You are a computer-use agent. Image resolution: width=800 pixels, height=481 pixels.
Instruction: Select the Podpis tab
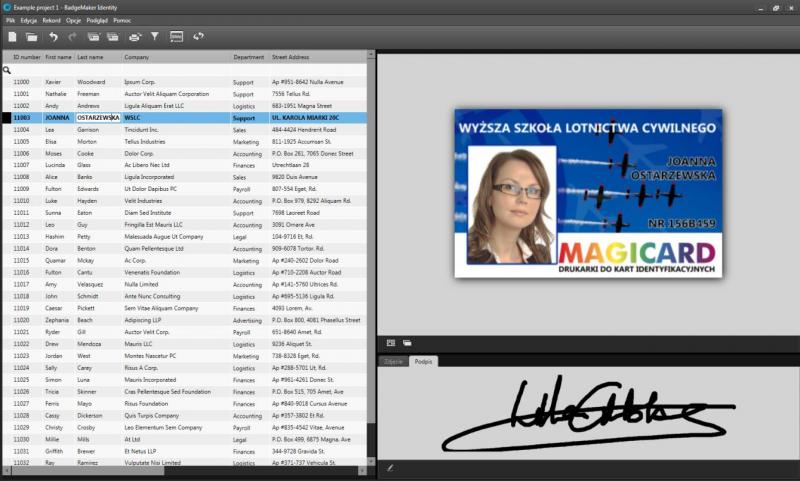[423, 361]
